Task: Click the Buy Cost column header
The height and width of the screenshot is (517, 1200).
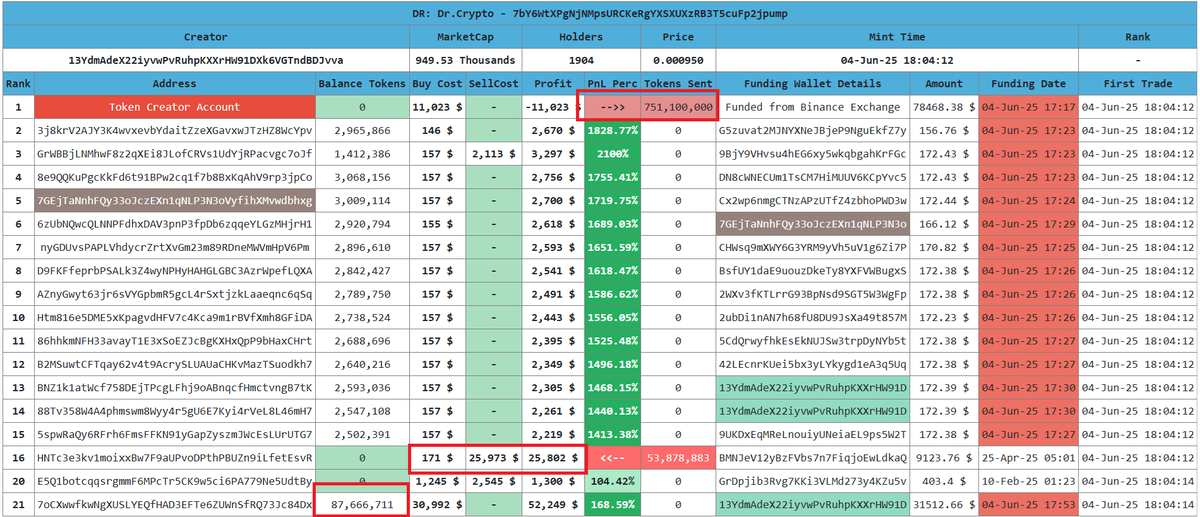Action: tap(437, 83)
